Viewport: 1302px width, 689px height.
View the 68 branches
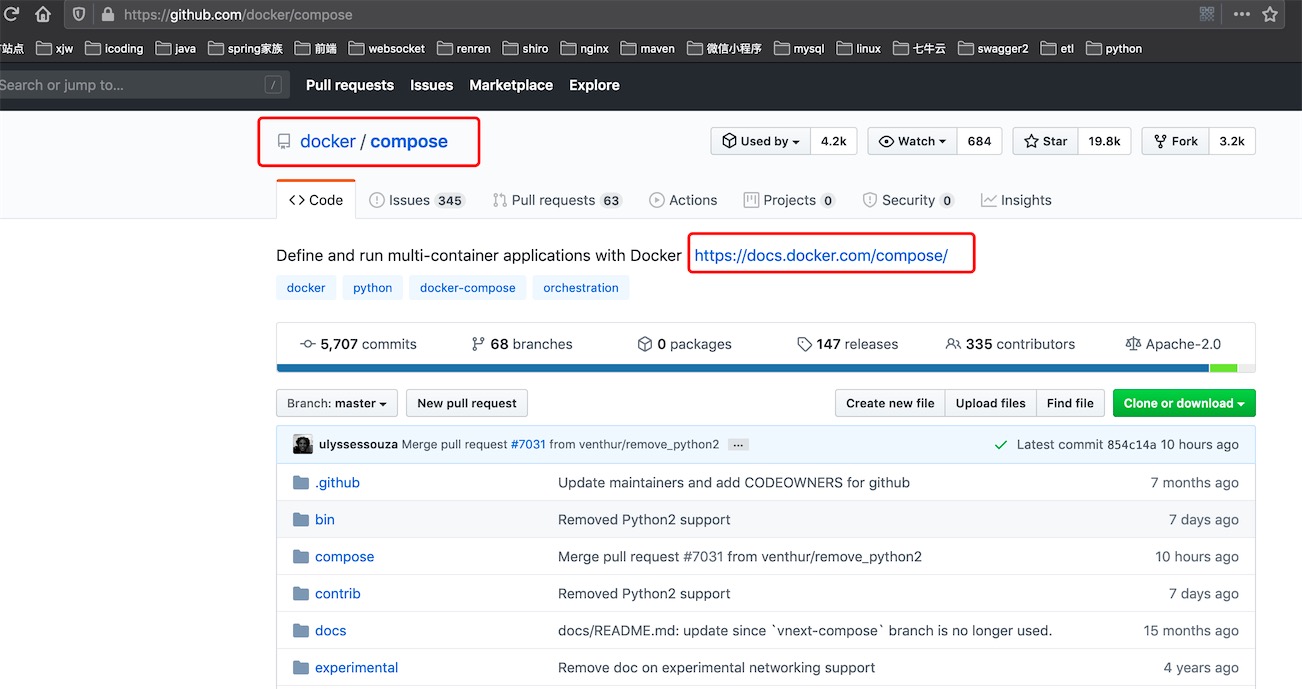pos(522,344)
